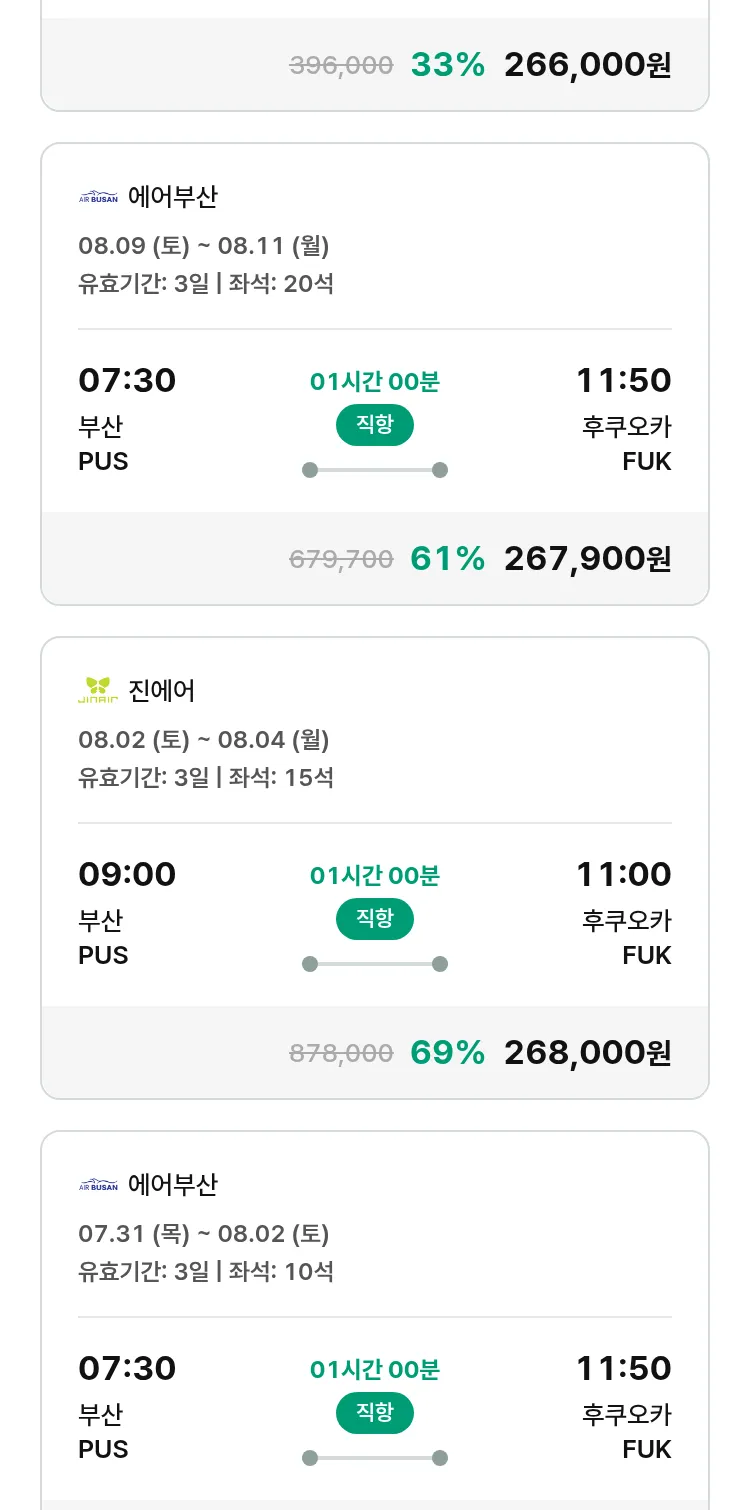The width and height of the screenshot is (750, 1510).
Task: Click the Air Busan logo on the 07.31 flight
Action: pos(98,1185)
